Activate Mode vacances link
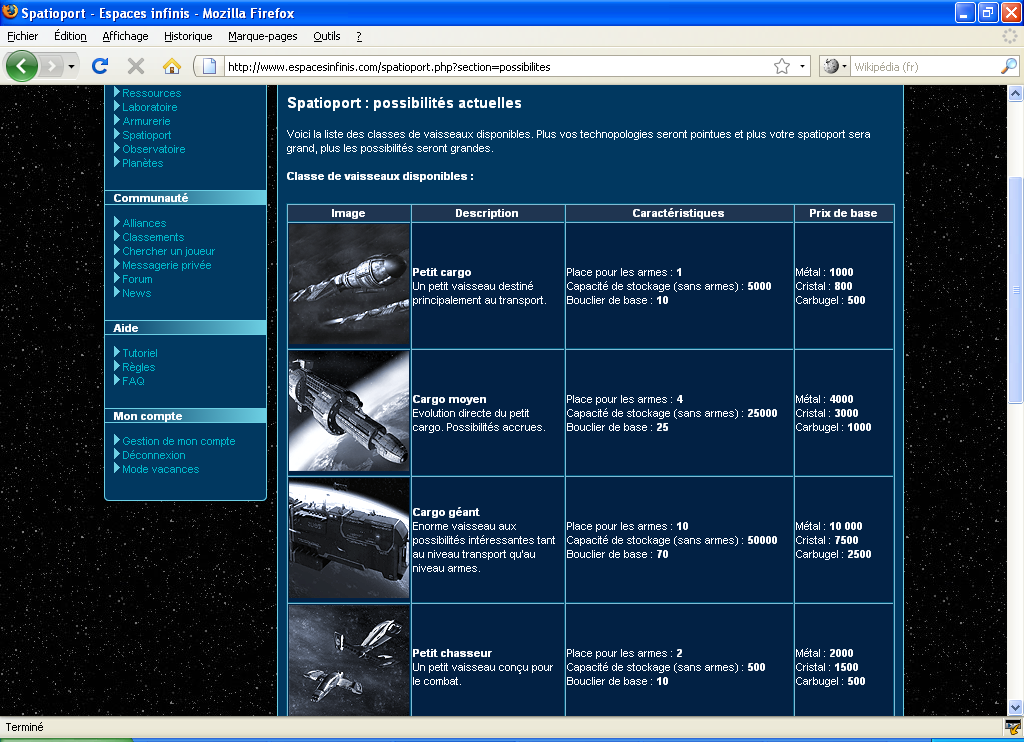1024x742 pixels. point(161,470)
